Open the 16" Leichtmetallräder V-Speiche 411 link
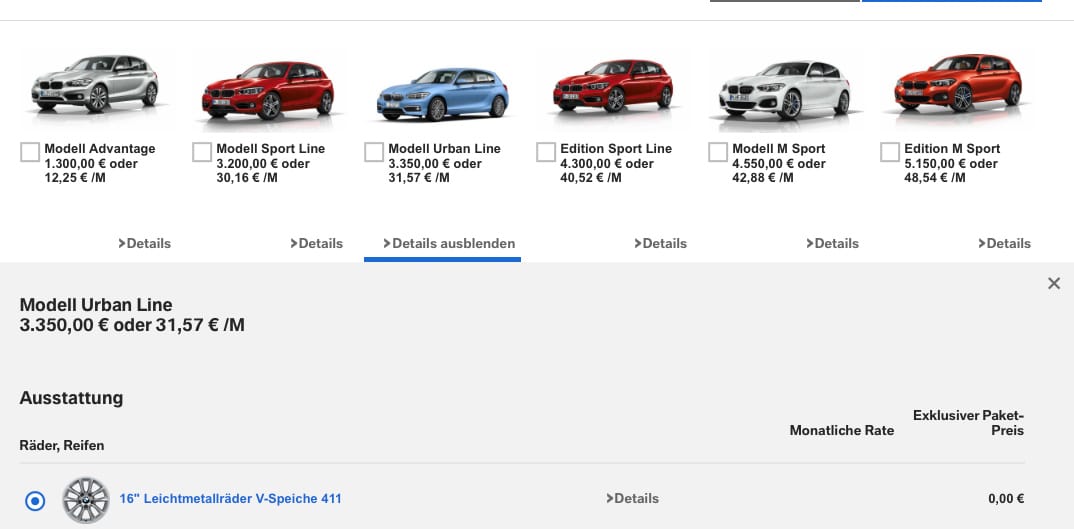The width and height of the screenshot is (1074, 529). tap(230, 498)
